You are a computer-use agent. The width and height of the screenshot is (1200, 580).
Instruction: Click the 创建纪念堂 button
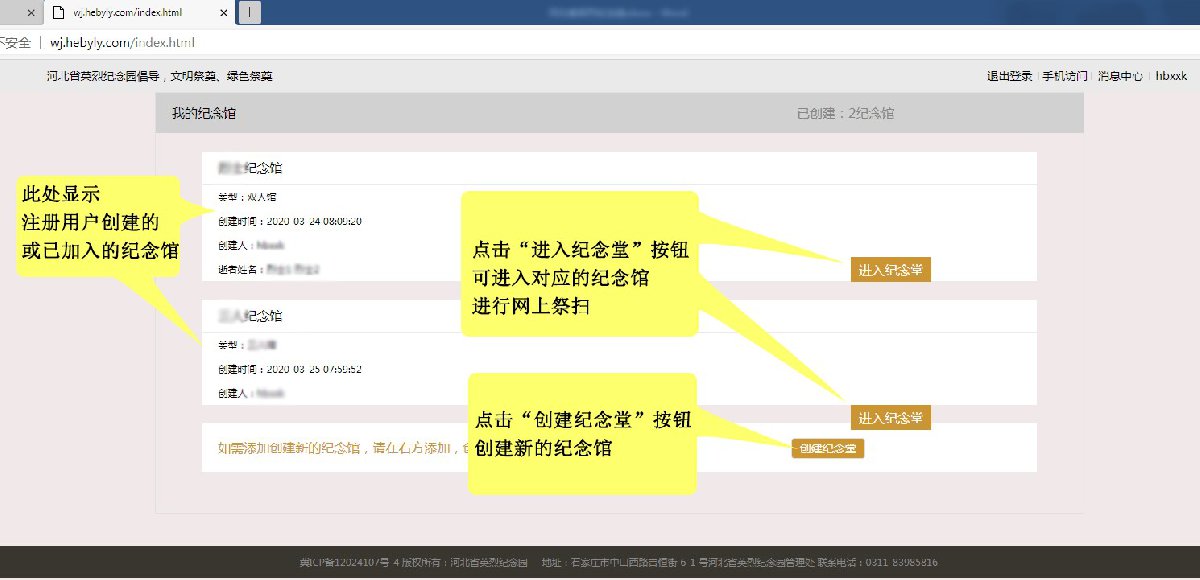point(827,449)
